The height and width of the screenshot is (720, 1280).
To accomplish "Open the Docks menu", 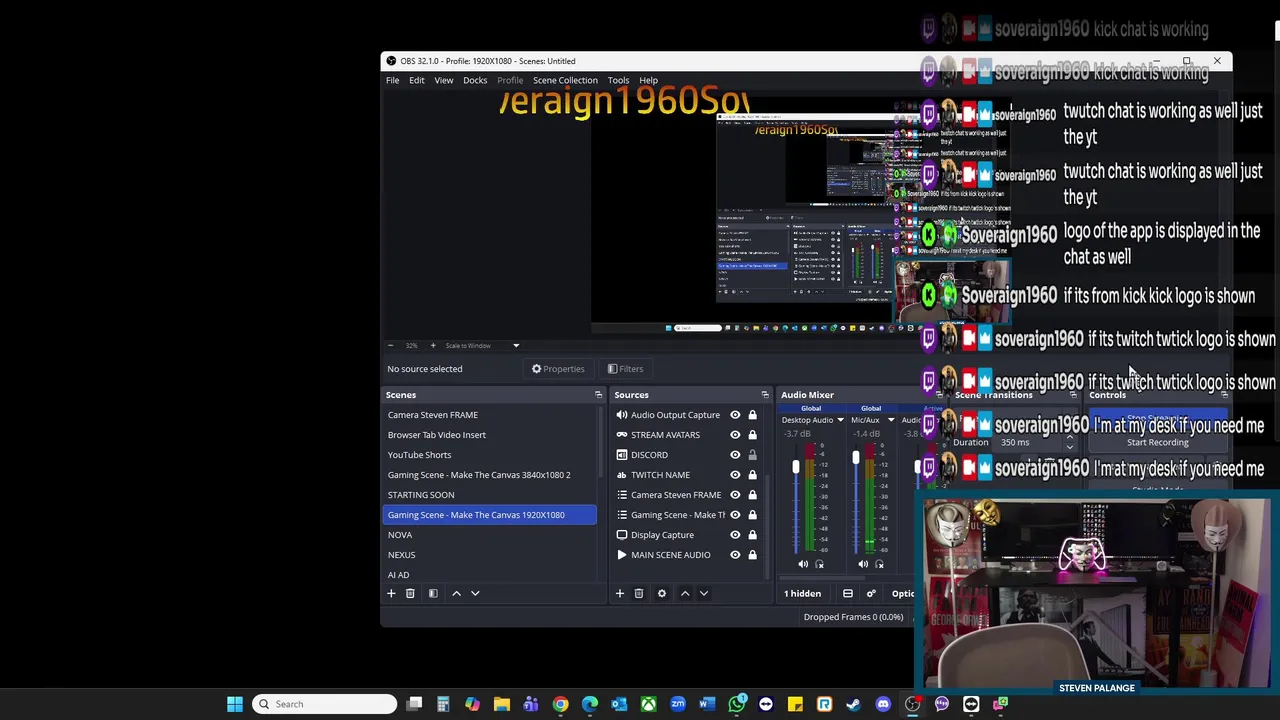I will tap(475, 81).
